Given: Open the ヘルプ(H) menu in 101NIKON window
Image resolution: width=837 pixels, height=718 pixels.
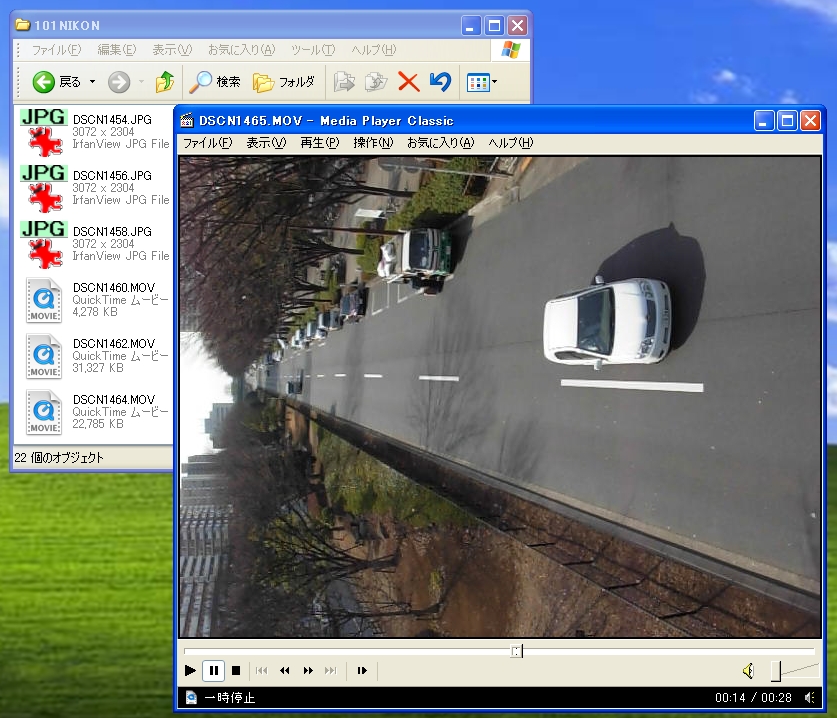Looking at the screenshot, I should 374,50.
